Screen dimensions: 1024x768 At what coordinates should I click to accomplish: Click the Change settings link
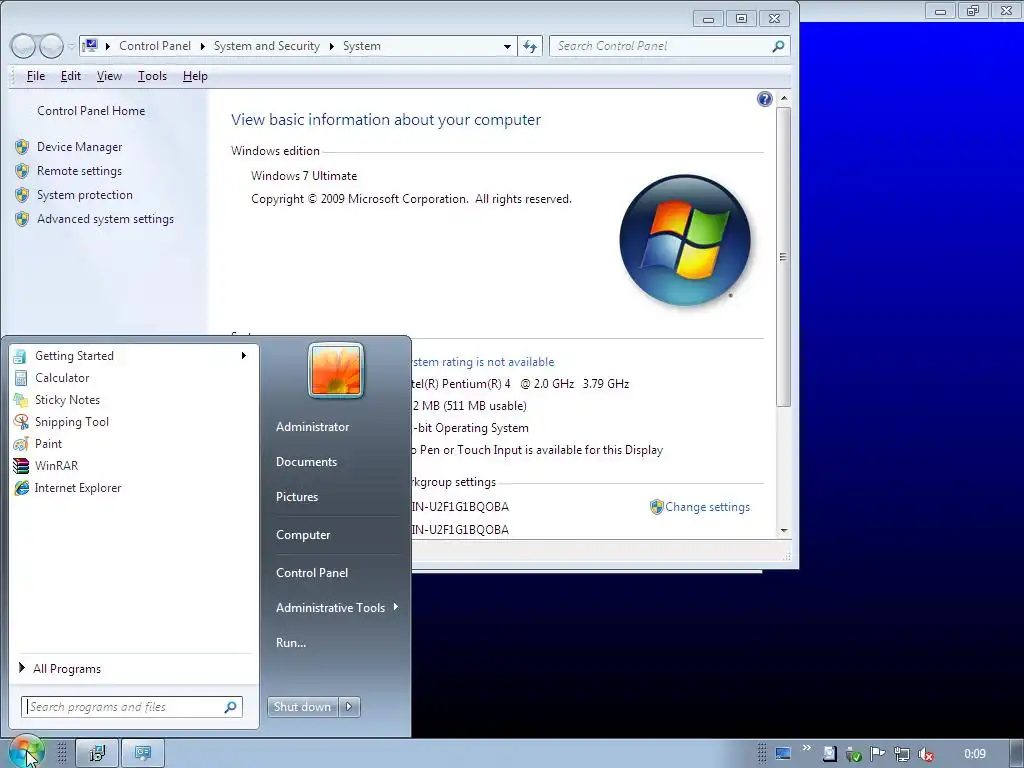coord(707,507)
